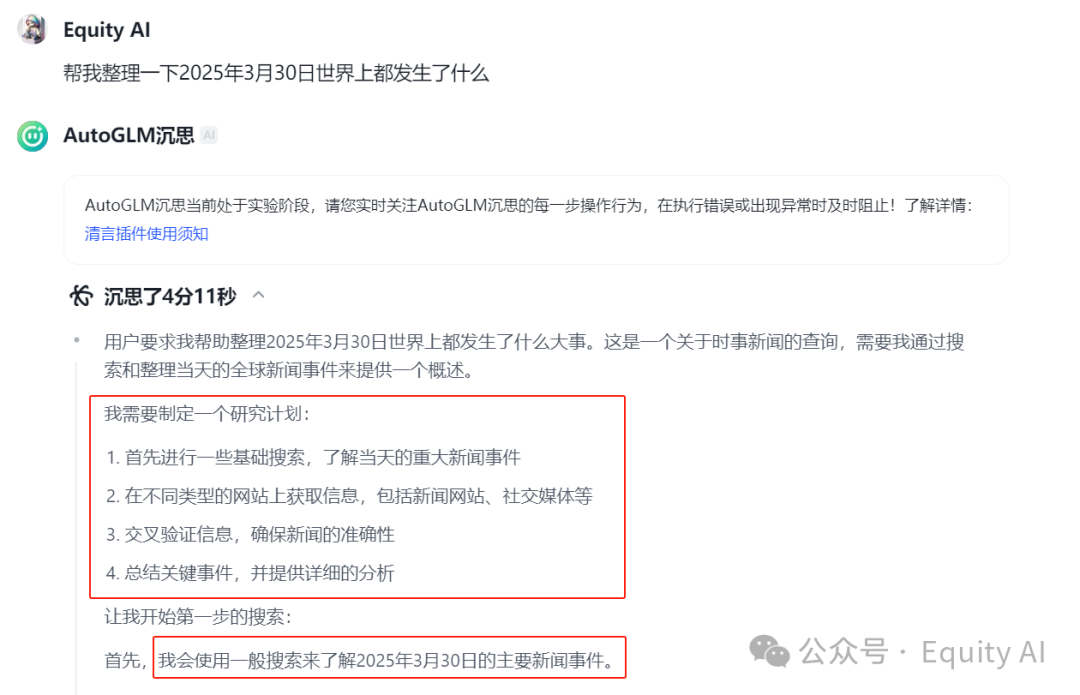
Task: Click the Equity AI username text
Action: [107, 30]
